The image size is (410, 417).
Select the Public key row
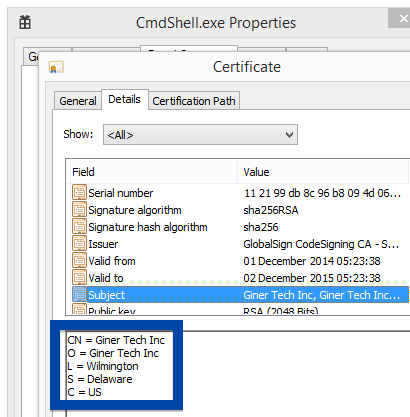(238, 309)
